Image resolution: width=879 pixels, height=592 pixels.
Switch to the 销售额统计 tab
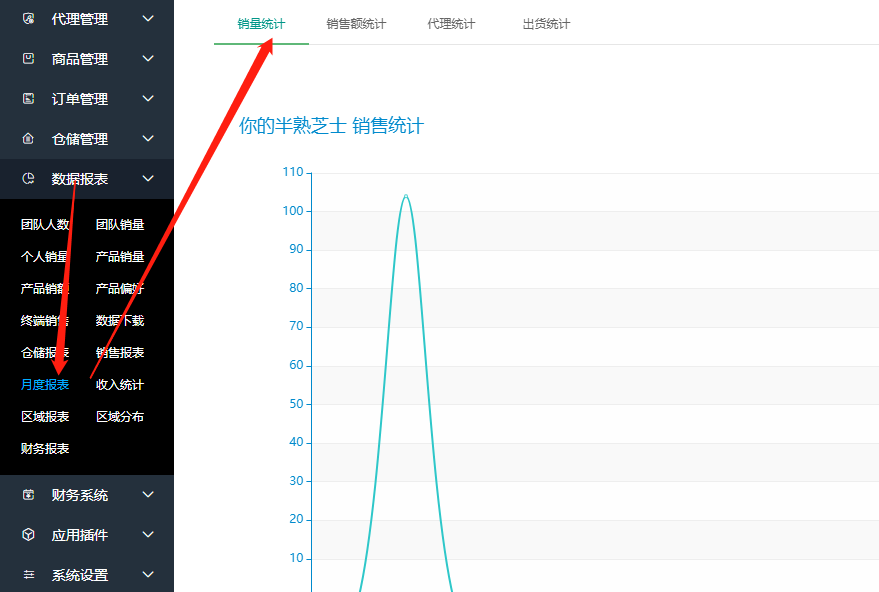pyautogui.click(x=356, y=24)
